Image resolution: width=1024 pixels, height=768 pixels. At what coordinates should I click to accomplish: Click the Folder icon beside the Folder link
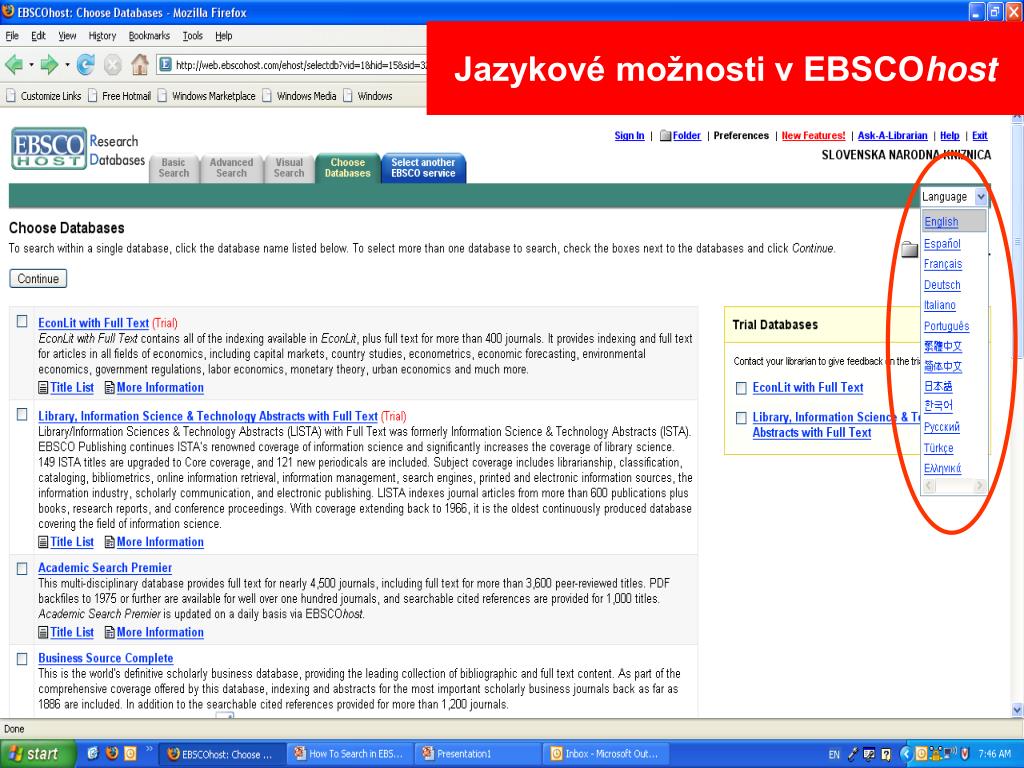665,136
